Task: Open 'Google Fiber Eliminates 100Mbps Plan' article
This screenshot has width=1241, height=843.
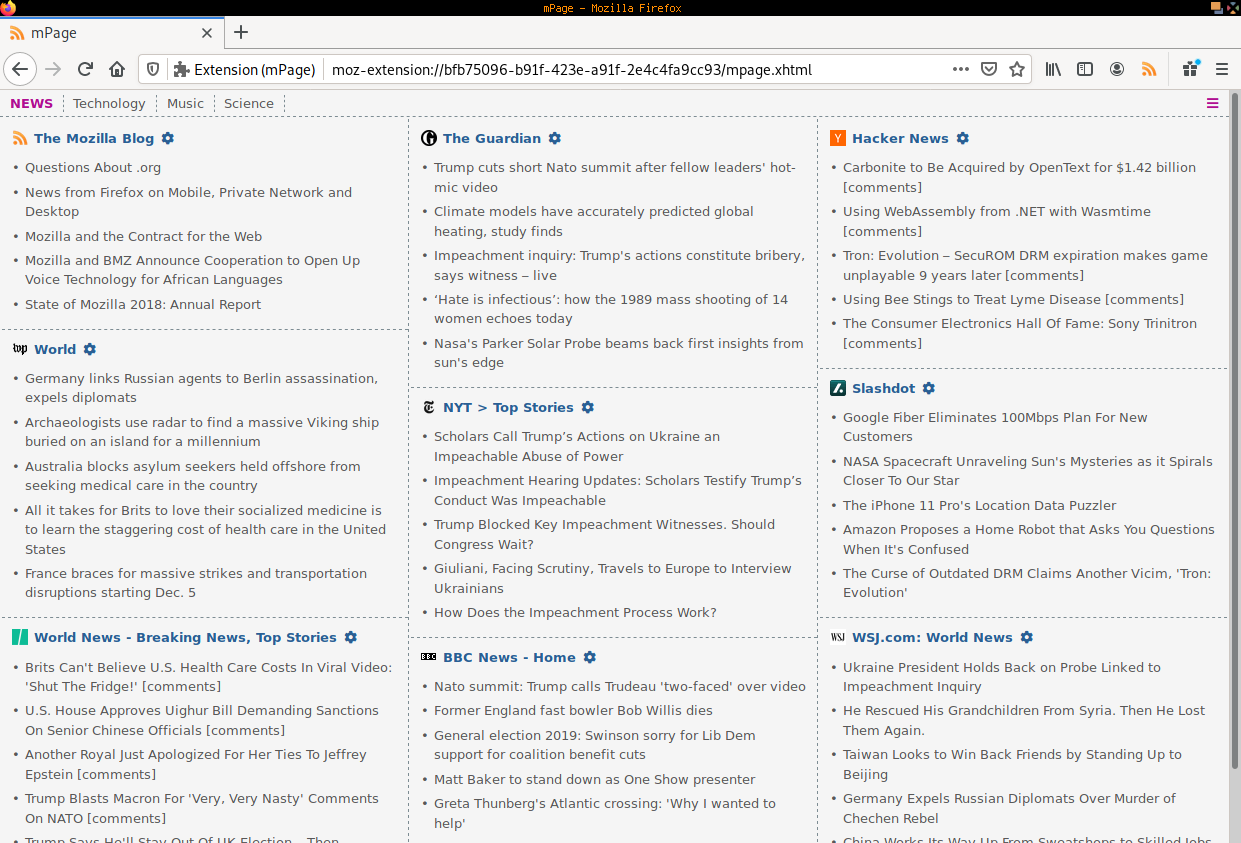Action: click(995, 427)
